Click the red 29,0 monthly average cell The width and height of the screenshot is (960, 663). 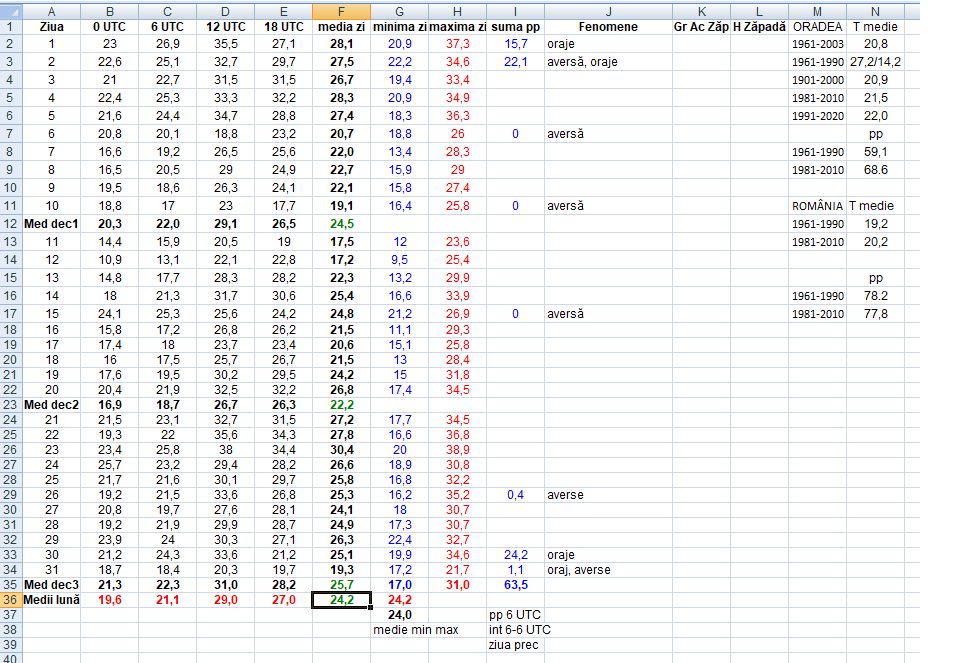click(225, 600)
